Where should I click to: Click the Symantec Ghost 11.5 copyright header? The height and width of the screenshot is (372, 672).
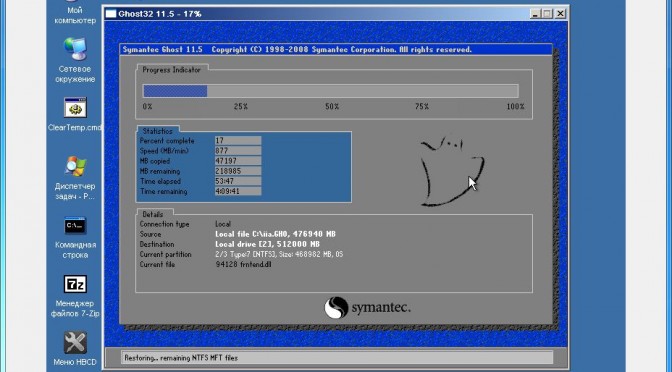pyautogui.click(x=297, y=50)
